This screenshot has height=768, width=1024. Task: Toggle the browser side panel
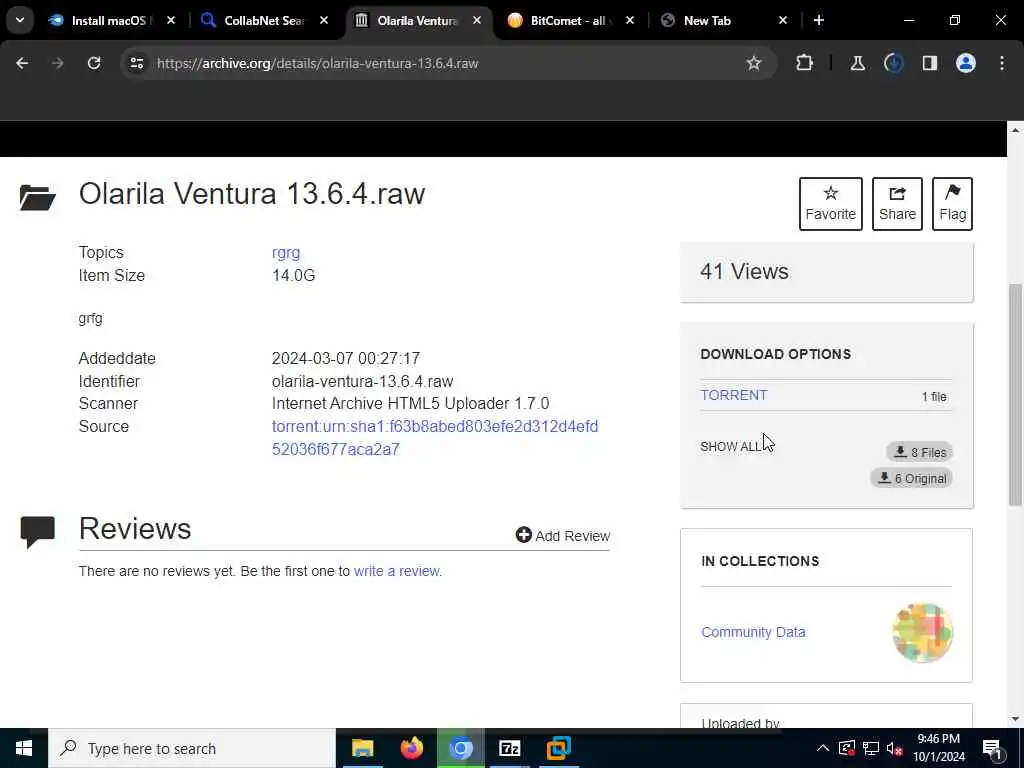pyautogui.click(x=930, y=63)
